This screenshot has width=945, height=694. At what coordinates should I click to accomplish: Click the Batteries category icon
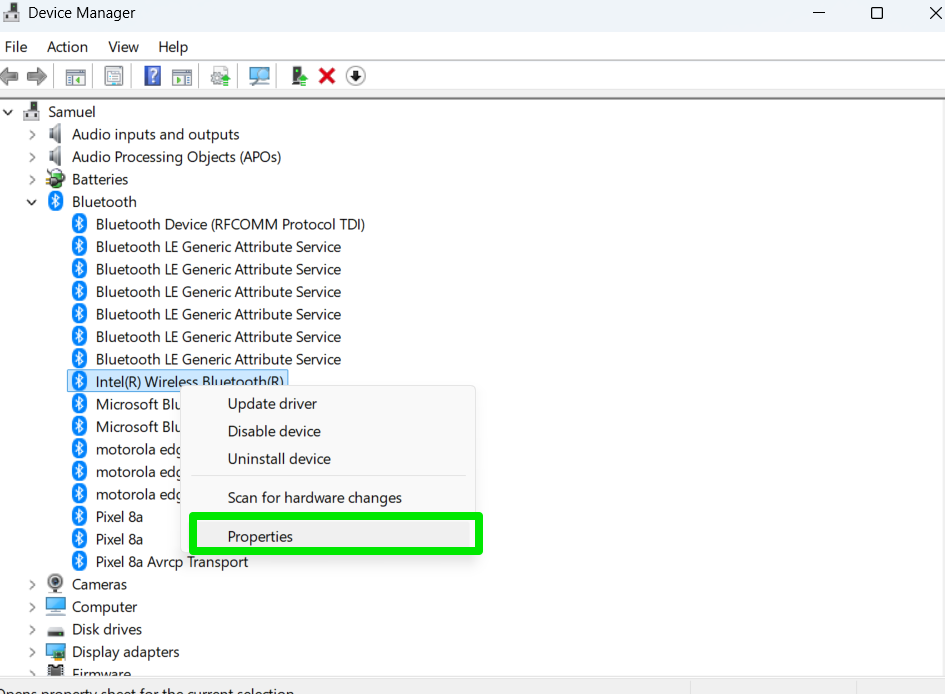click(55, 179)
